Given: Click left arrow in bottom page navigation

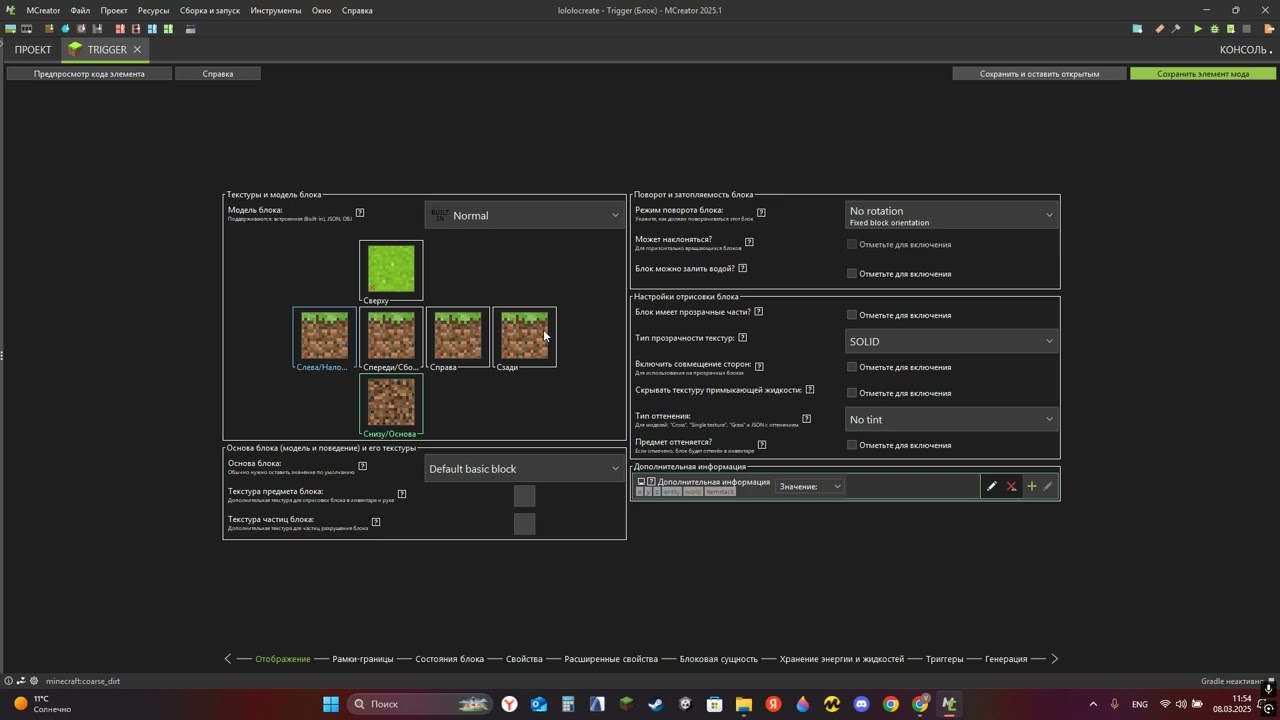Looking at the screenshot, I should click(x=227, y=659).
